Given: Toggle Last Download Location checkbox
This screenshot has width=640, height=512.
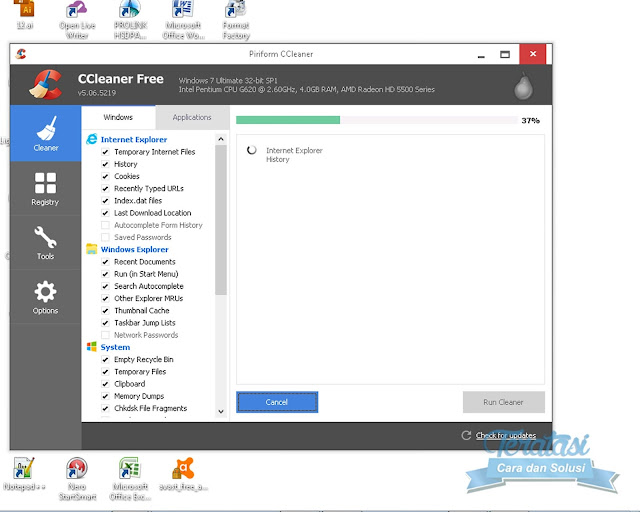Looking at the screenshot, I should click(105, 213).
